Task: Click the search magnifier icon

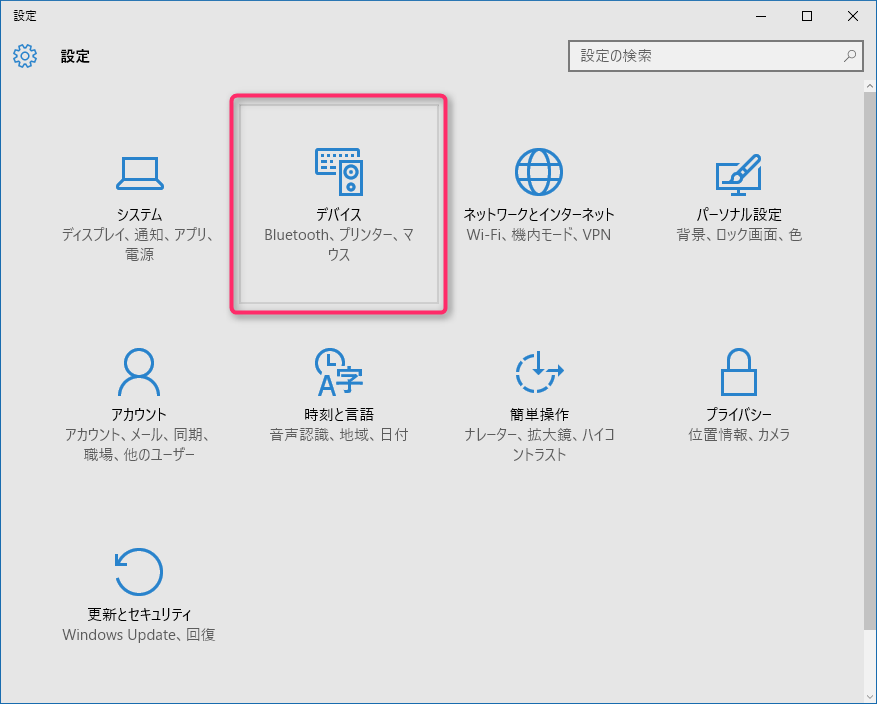Action: (x=849, y=56)
